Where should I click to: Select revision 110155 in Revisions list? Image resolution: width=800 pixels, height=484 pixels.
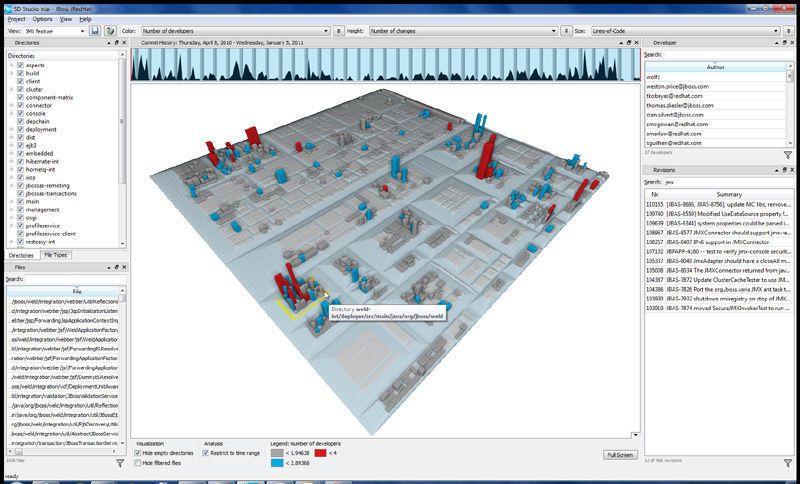coord(719,204)
